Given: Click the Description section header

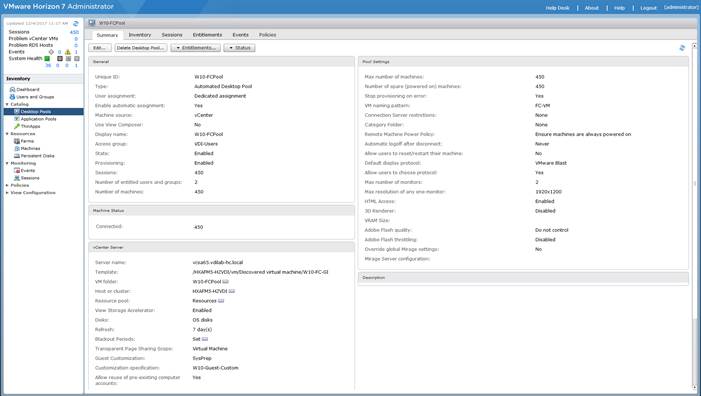Looking at the screenshot, I should pyautogui.click(x=523, y=278).
